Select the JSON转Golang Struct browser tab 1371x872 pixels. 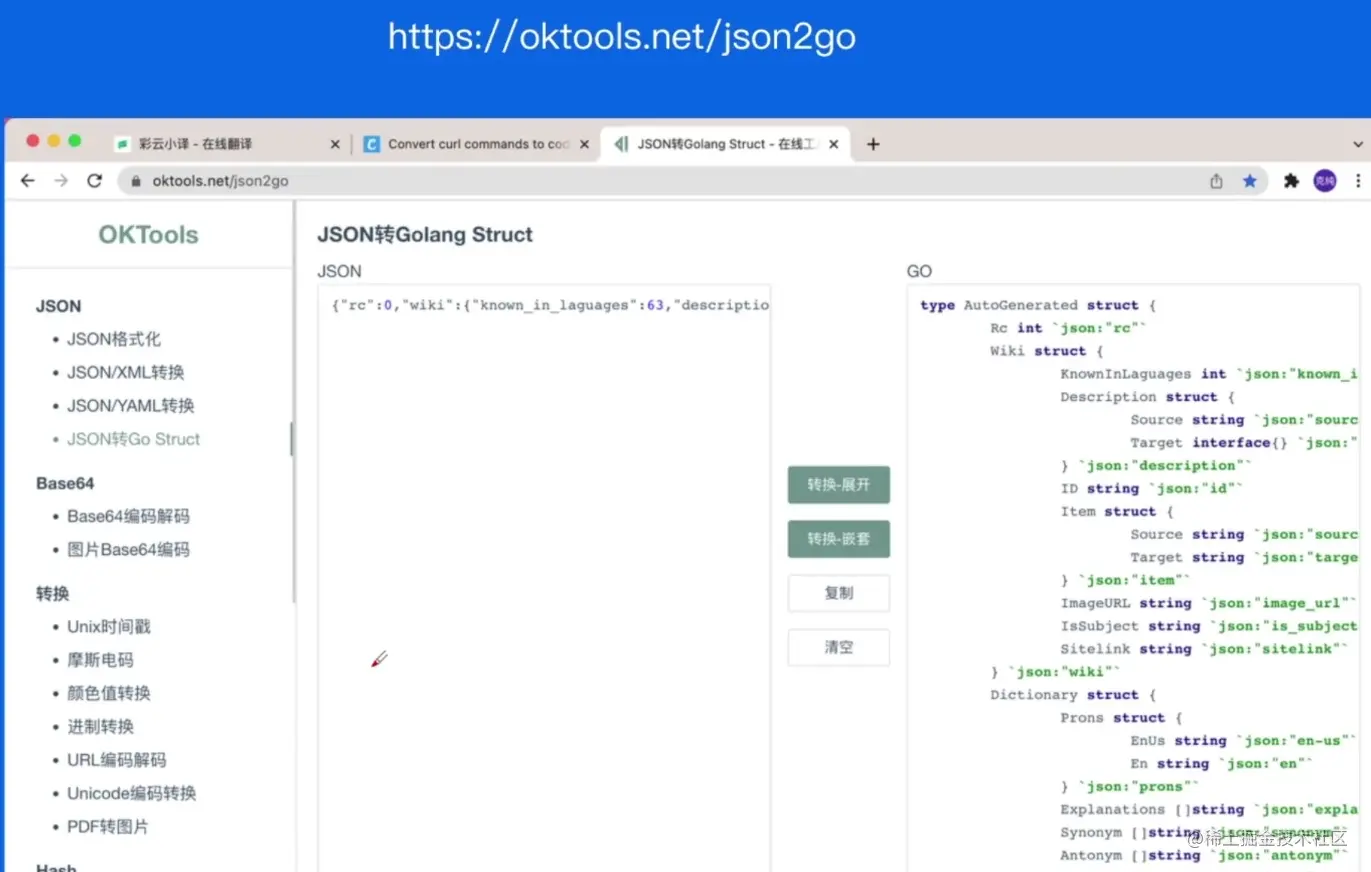tap(725, 144)
